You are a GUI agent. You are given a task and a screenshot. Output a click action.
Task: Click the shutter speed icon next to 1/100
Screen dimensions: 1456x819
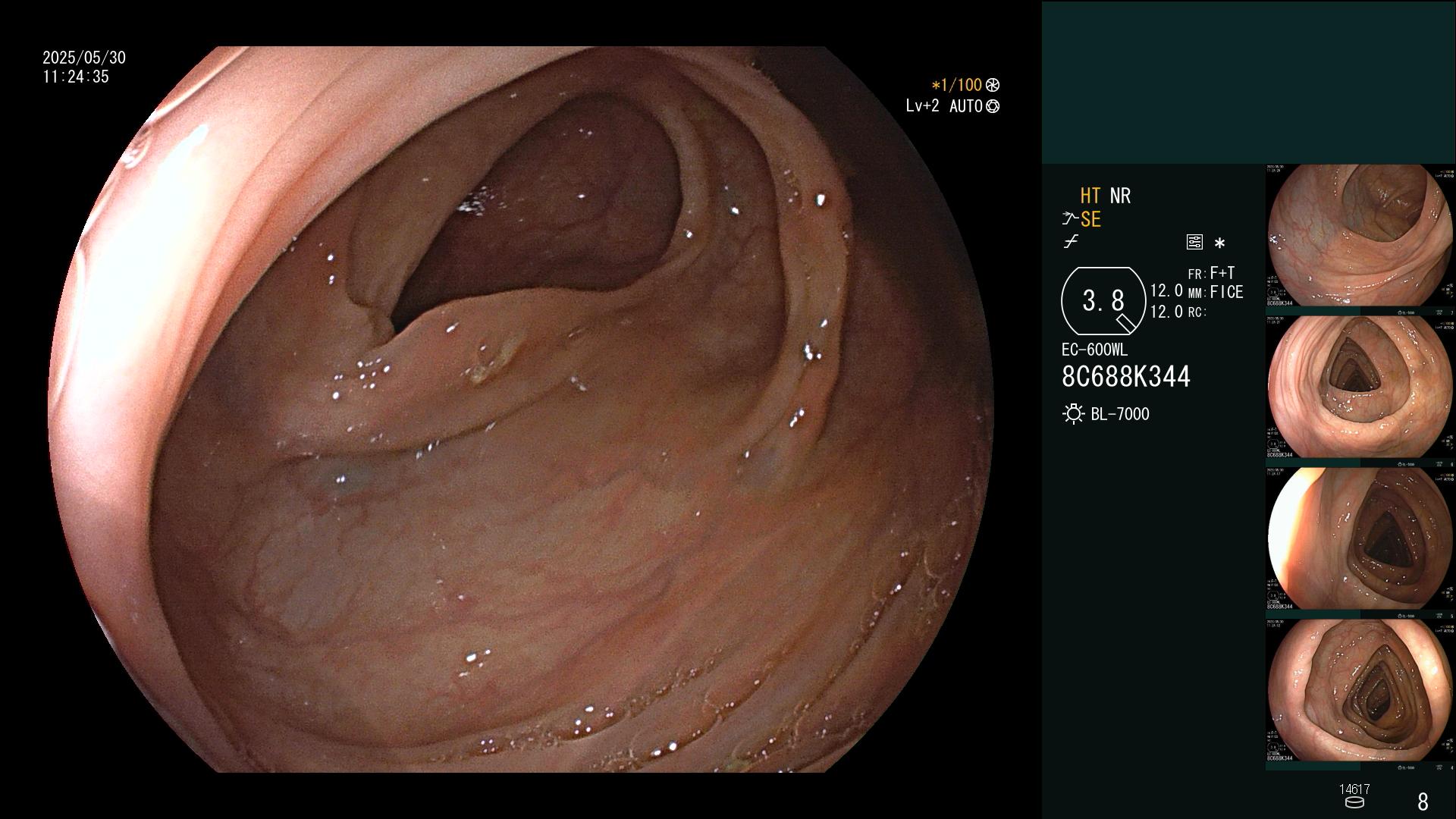pyautogui.click(x=993, y=85)
